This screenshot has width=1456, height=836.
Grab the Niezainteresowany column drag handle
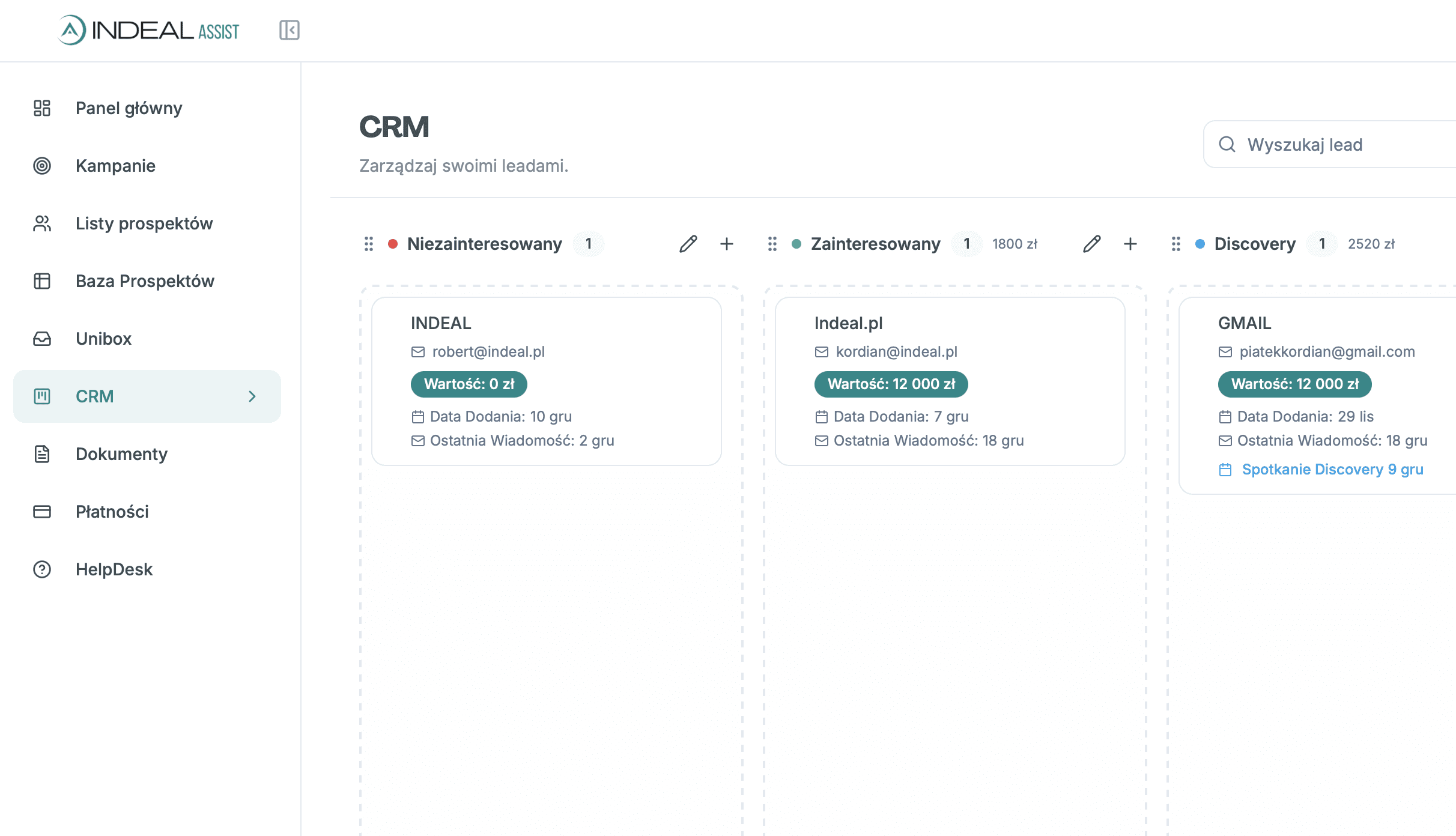click(x=369, y=244)
